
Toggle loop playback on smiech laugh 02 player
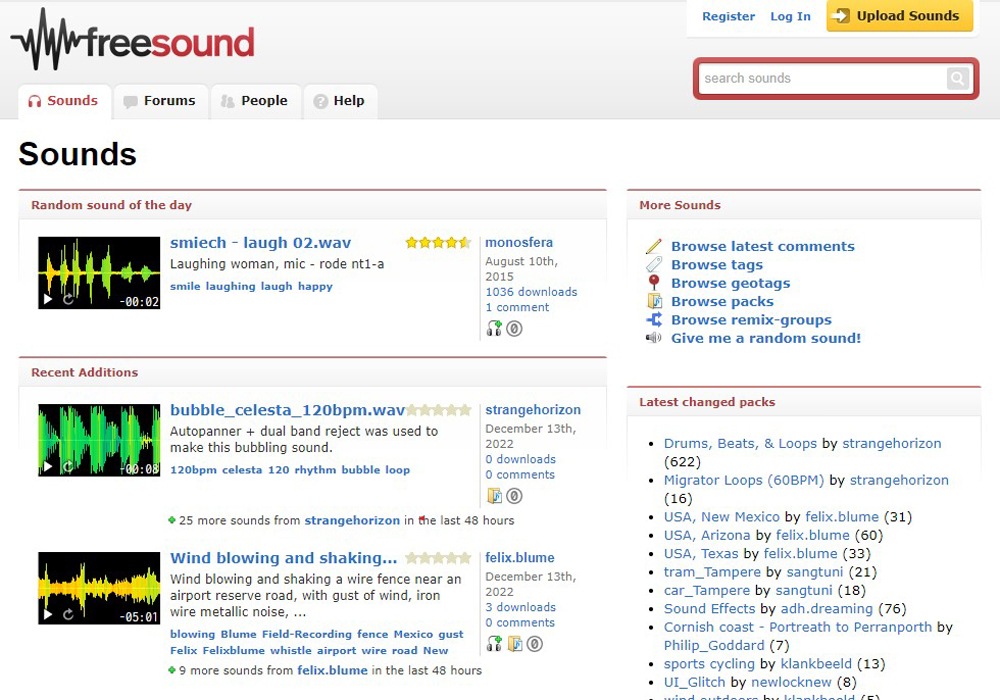click(68, 299)
